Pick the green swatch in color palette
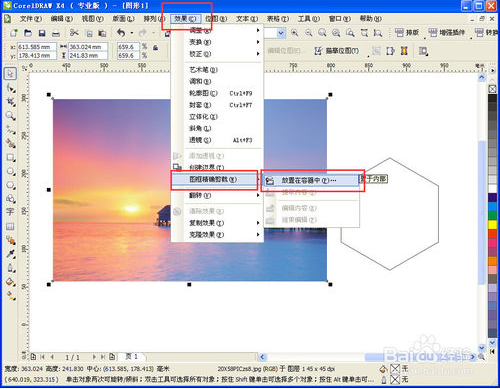This screenshot has height=389, width=500. 492,216
